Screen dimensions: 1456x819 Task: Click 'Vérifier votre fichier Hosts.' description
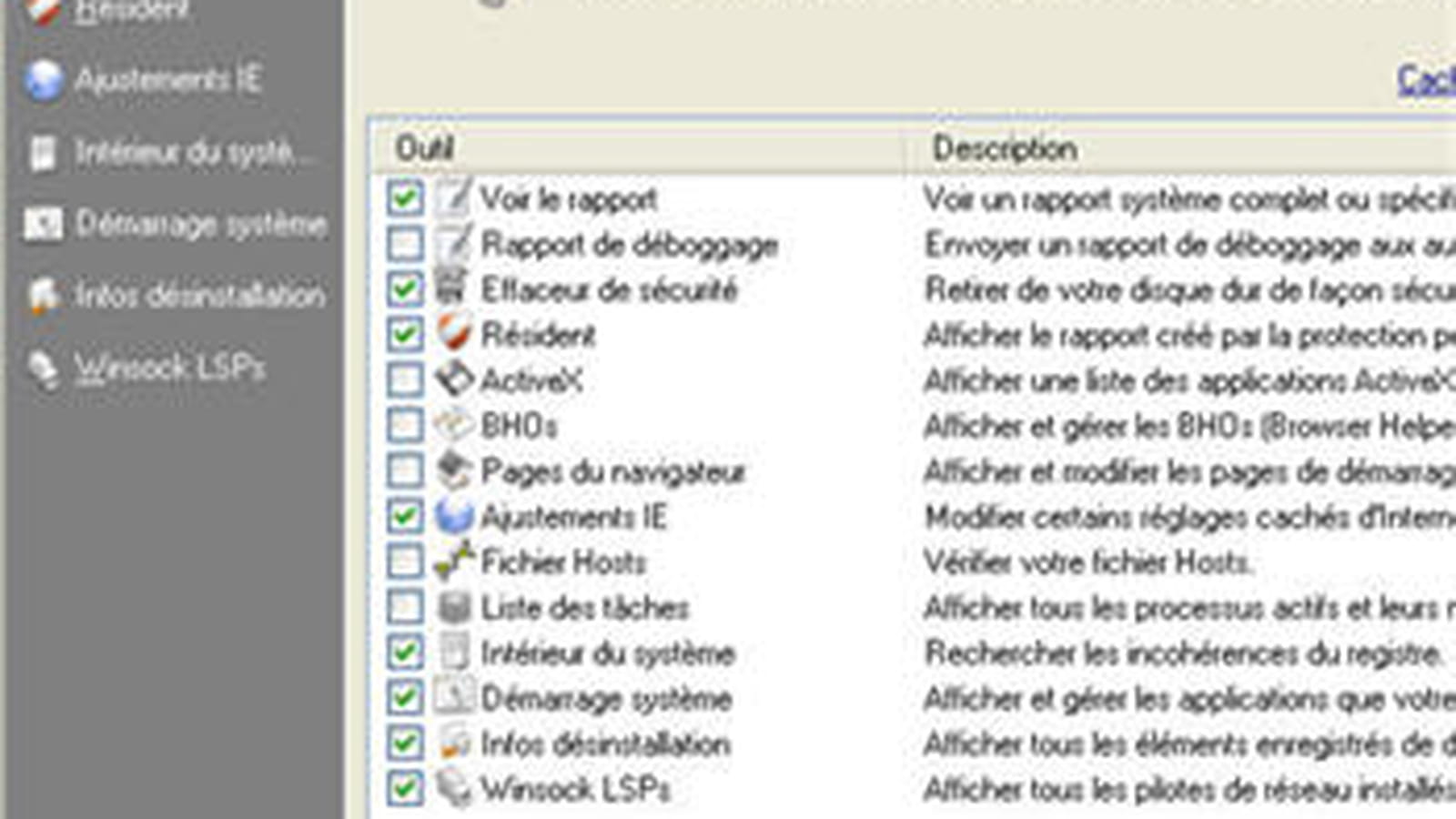pos(1088,561)
